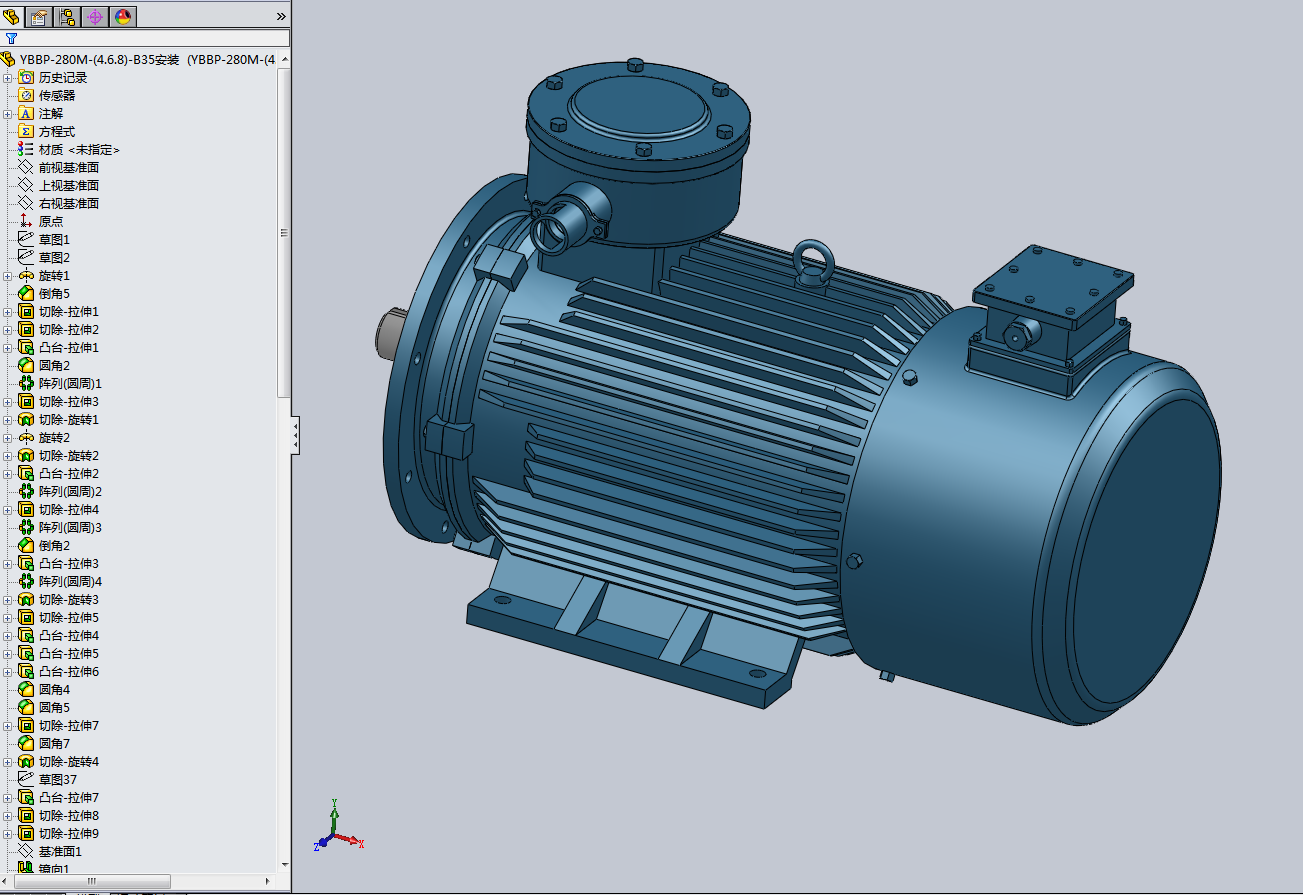Open the PropertyManager tab
Image resolution: width=1303 pixels, height=895 pixels.
40,16
